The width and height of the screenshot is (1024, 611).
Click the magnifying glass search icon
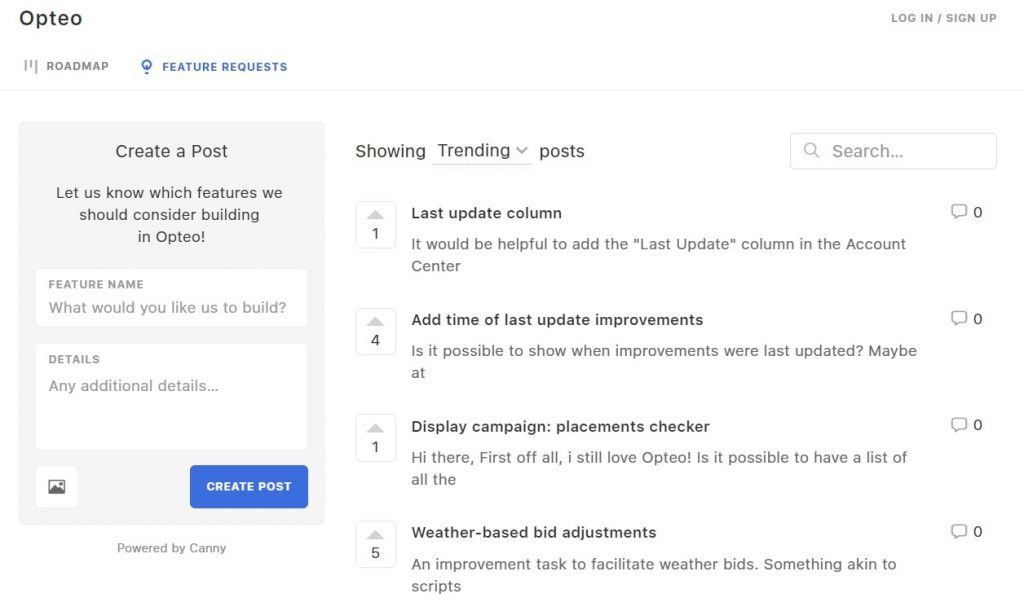point(811,151)
